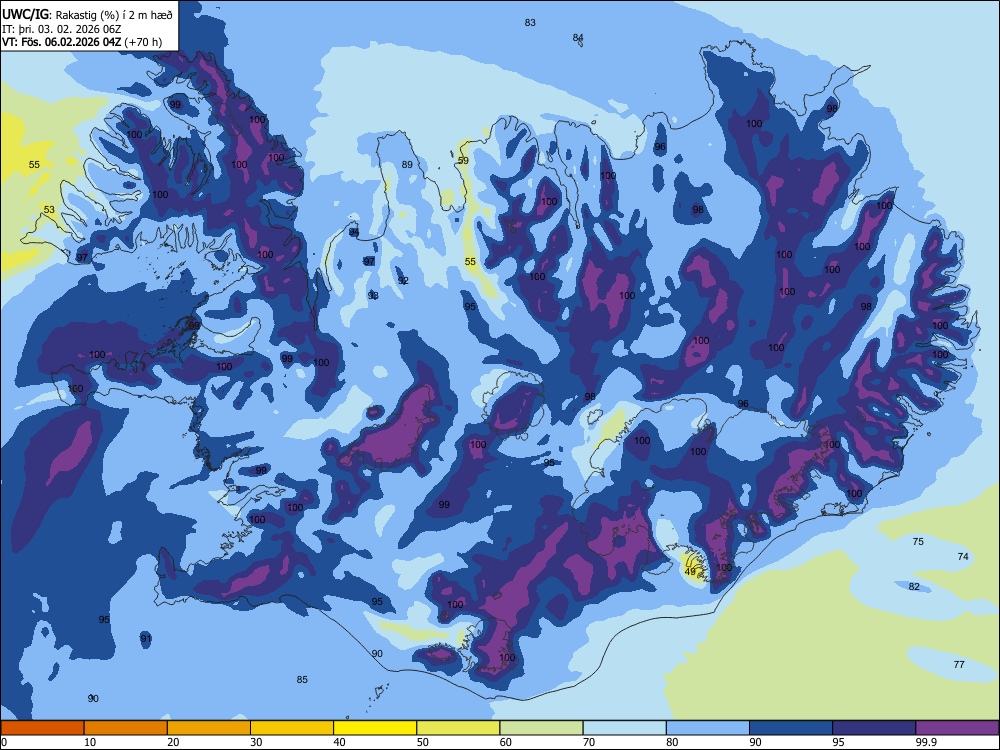Click the orange 10–20 legend swatch

point(126,728)
